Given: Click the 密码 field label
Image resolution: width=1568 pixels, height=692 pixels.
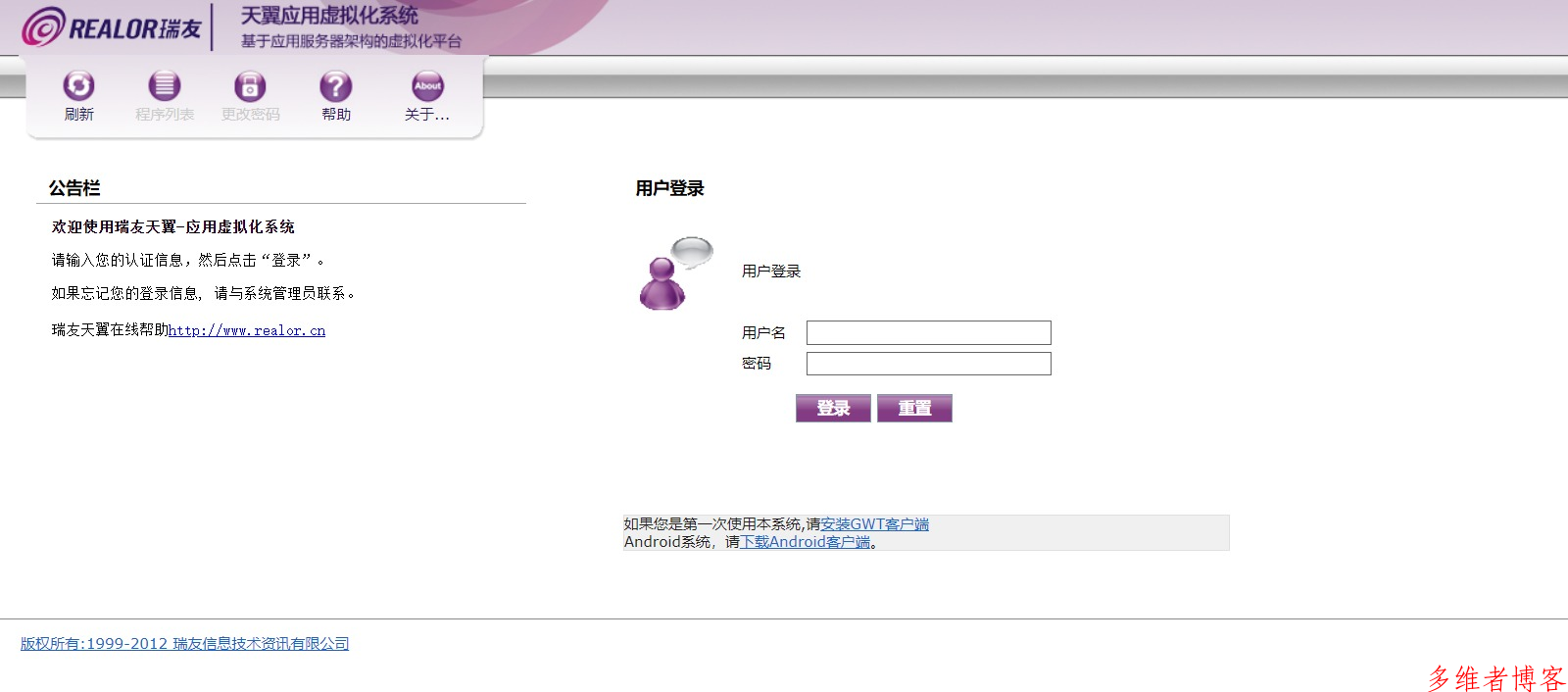Looking at the screenshot, I should (x=757, y=364).
